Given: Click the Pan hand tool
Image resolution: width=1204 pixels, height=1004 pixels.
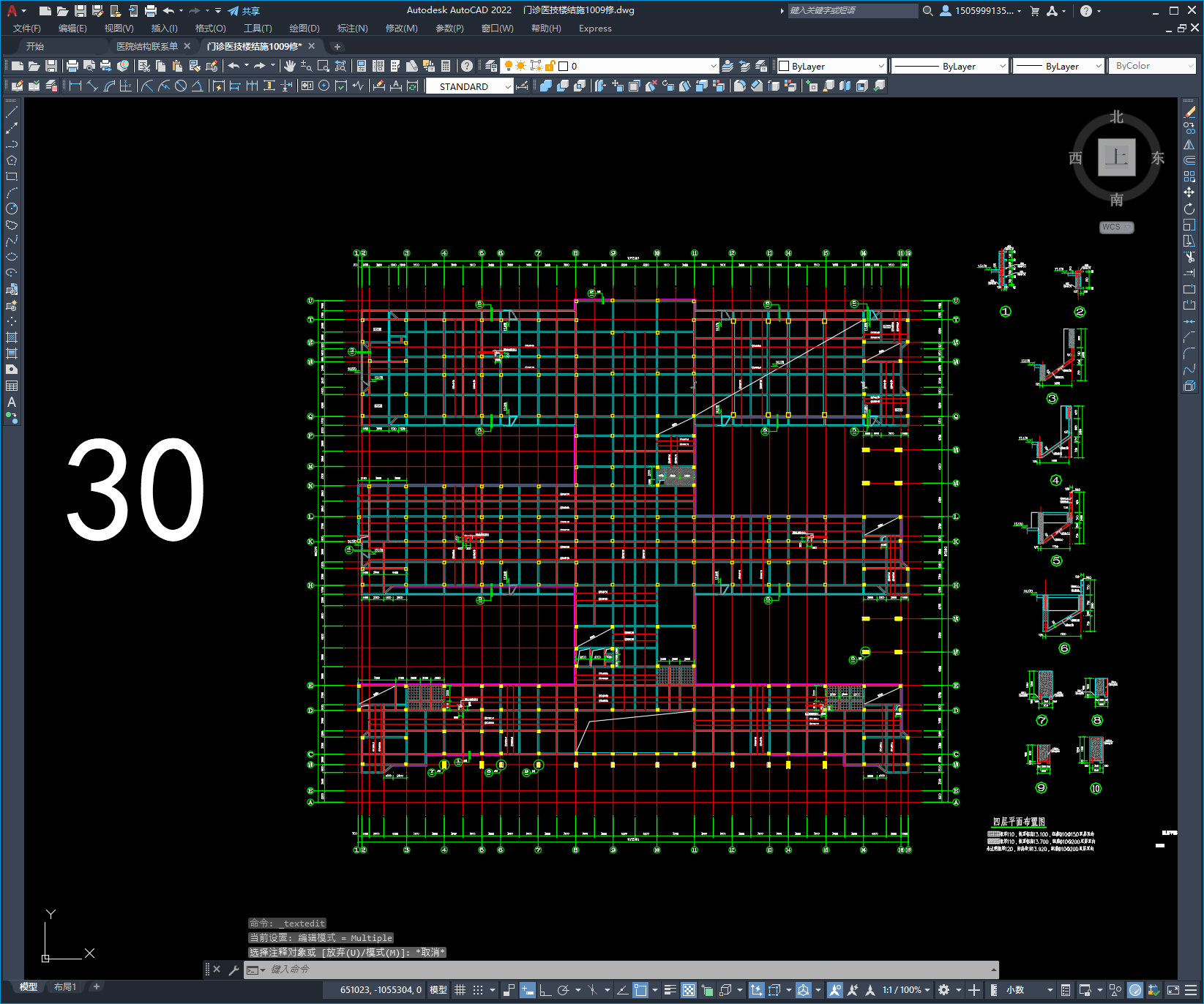Looking at the screenshot, I should [290, 66].
